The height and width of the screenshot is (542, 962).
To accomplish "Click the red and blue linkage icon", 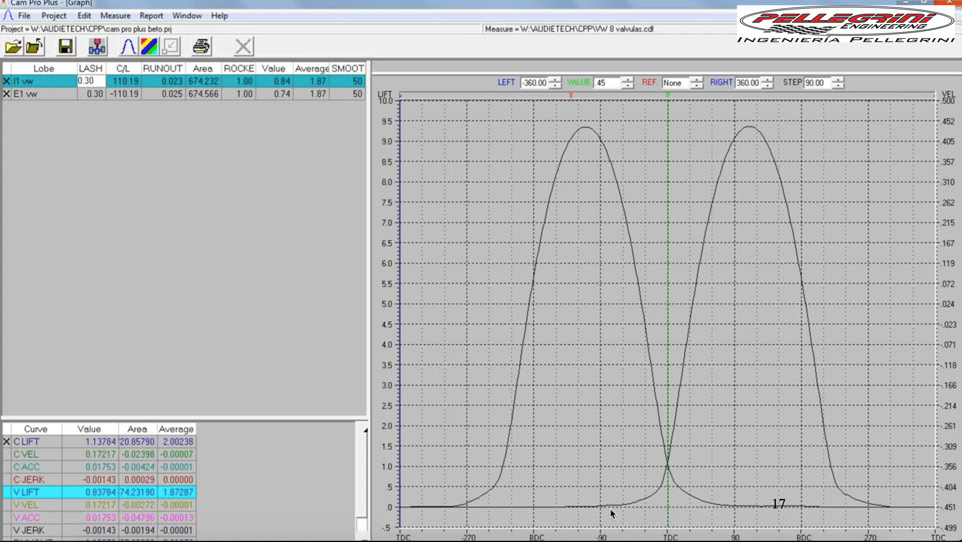I will [x=97, y=47].
